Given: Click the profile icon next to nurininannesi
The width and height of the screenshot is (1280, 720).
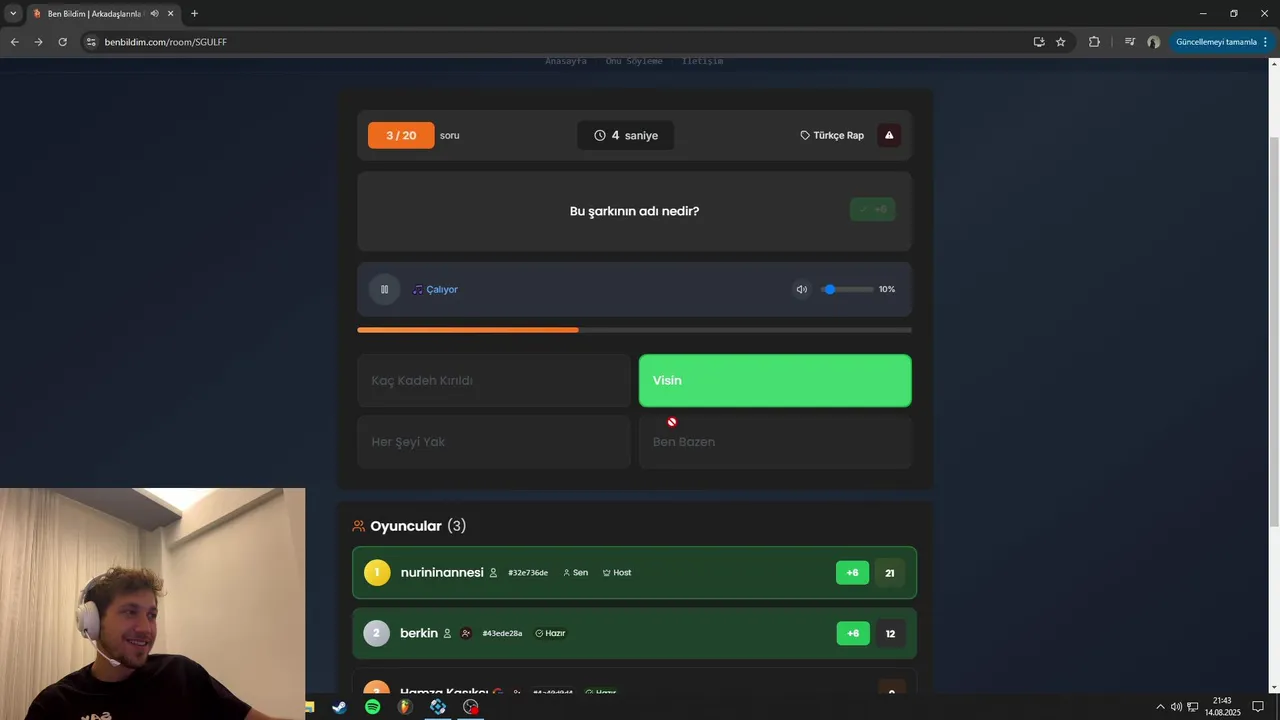Looking at the screenshot, I should (493, 573).
